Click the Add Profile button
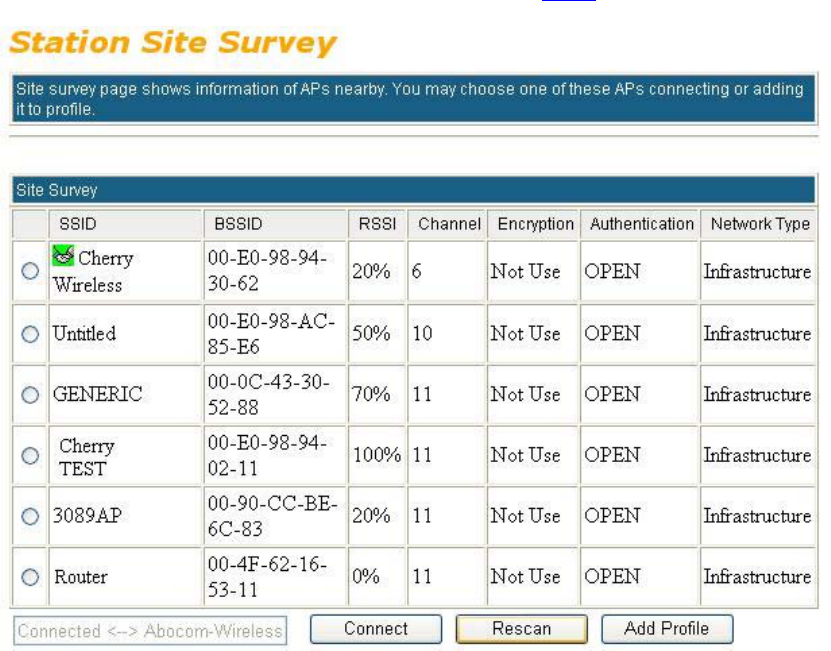This screenshot has height=651, width=831. (667, 629)
